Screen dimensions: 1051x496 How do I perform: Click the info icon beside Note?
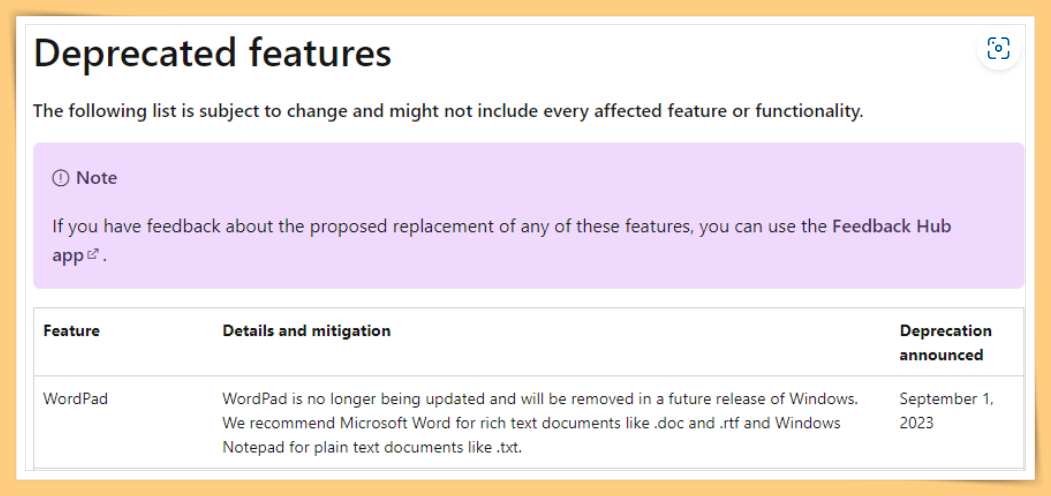[60, 178]
